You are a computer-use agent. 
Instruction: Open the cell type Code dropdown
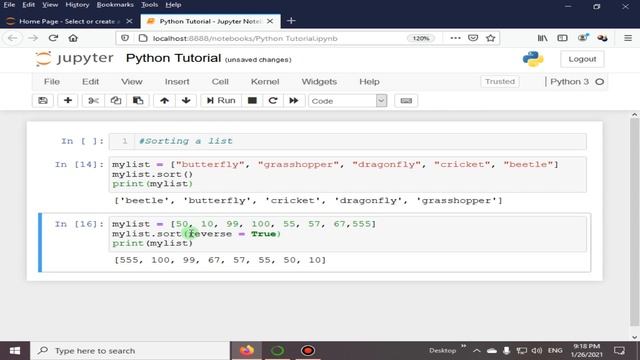(x=348, y=101)
